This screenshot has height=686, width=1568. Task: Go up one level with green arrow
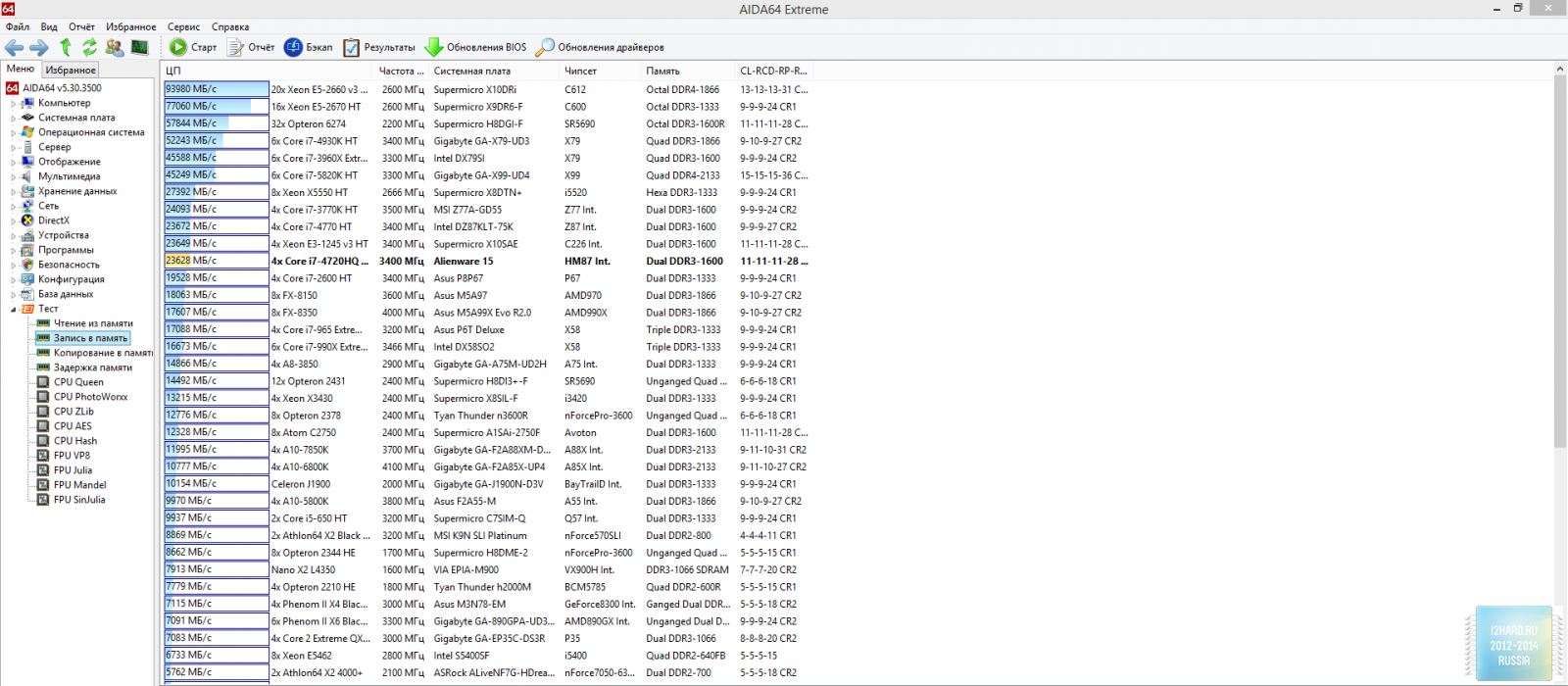[66, 47]
